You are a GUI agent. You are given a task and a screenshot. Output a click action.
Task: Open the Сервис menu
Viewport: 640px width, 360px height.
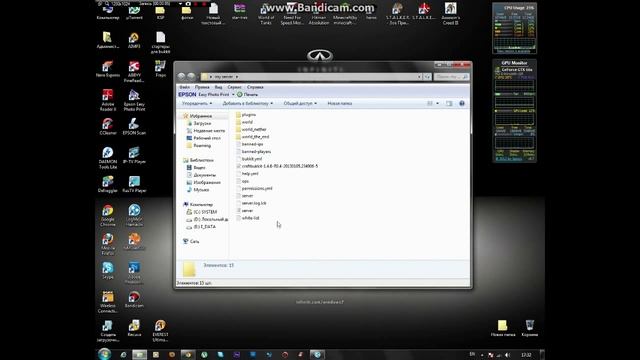[x=234, y=87]
